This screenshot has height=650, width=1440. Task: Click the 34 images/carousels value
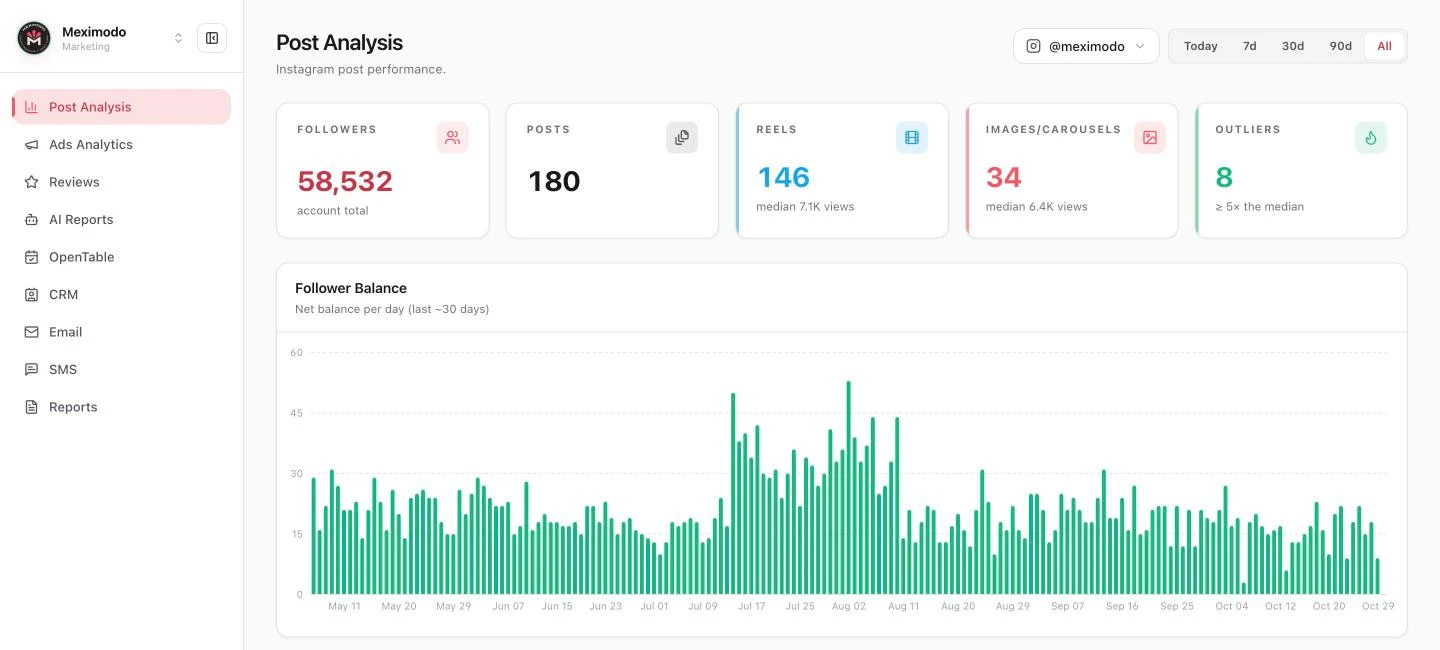pos(1004,177)
